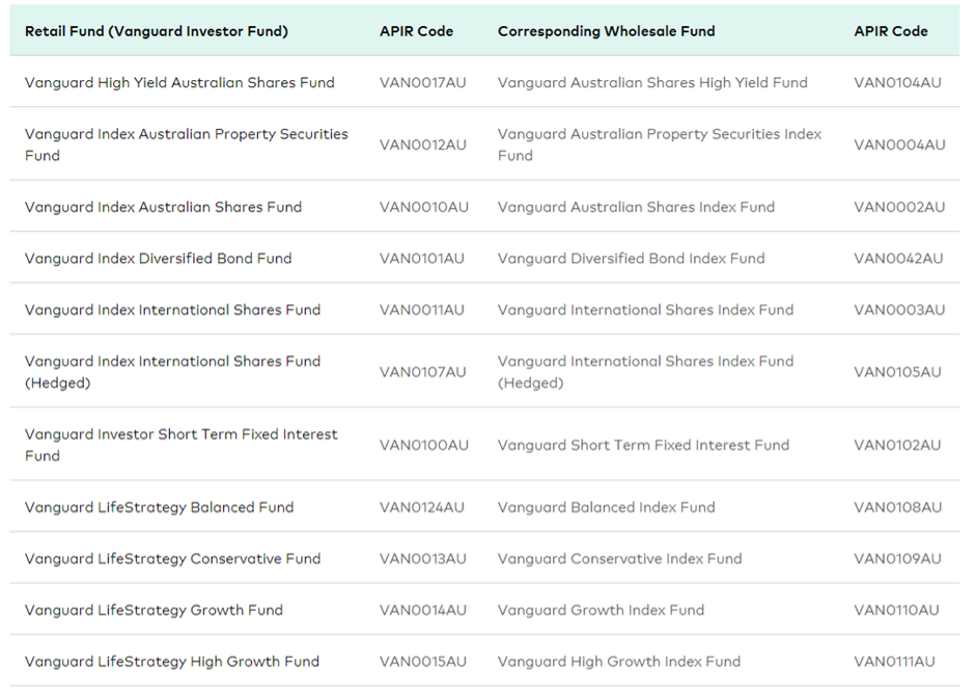Select 'Vanguard High Yield Australian Shares Fund' cell
The width and height of the screenshot is (979, 693).
[180, 82]
